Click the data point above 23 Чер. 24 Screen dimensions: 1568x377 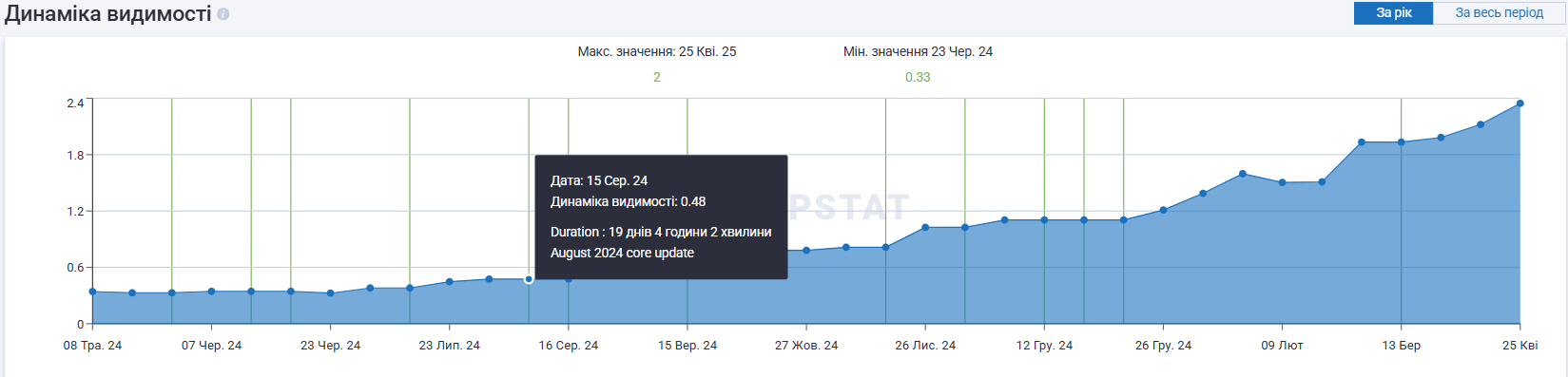pyautogui.click(x=330, y=293)
